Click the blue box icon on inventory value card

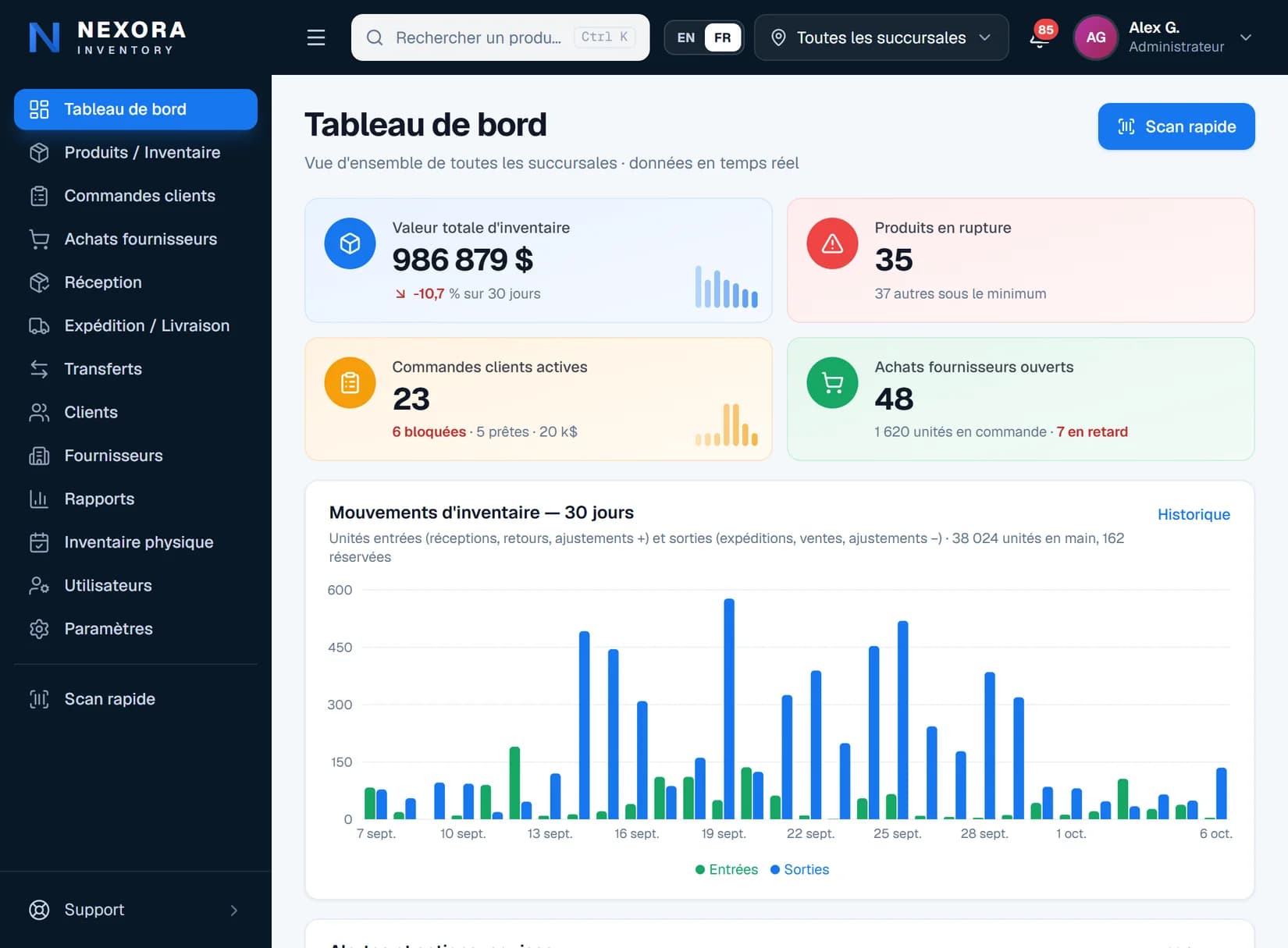[350, 243]
